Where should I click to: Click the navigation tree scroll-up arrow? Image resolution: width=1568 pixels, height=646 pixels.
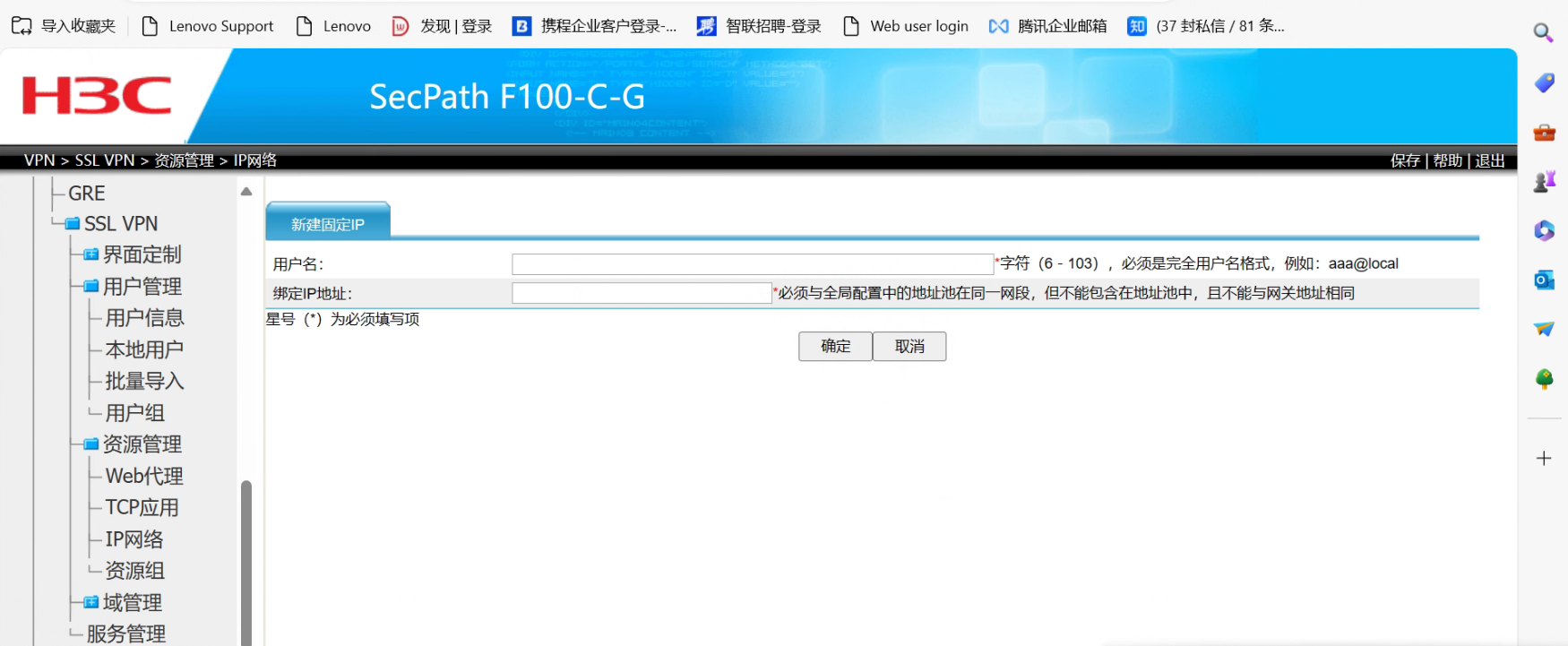(x=246, y=192)
